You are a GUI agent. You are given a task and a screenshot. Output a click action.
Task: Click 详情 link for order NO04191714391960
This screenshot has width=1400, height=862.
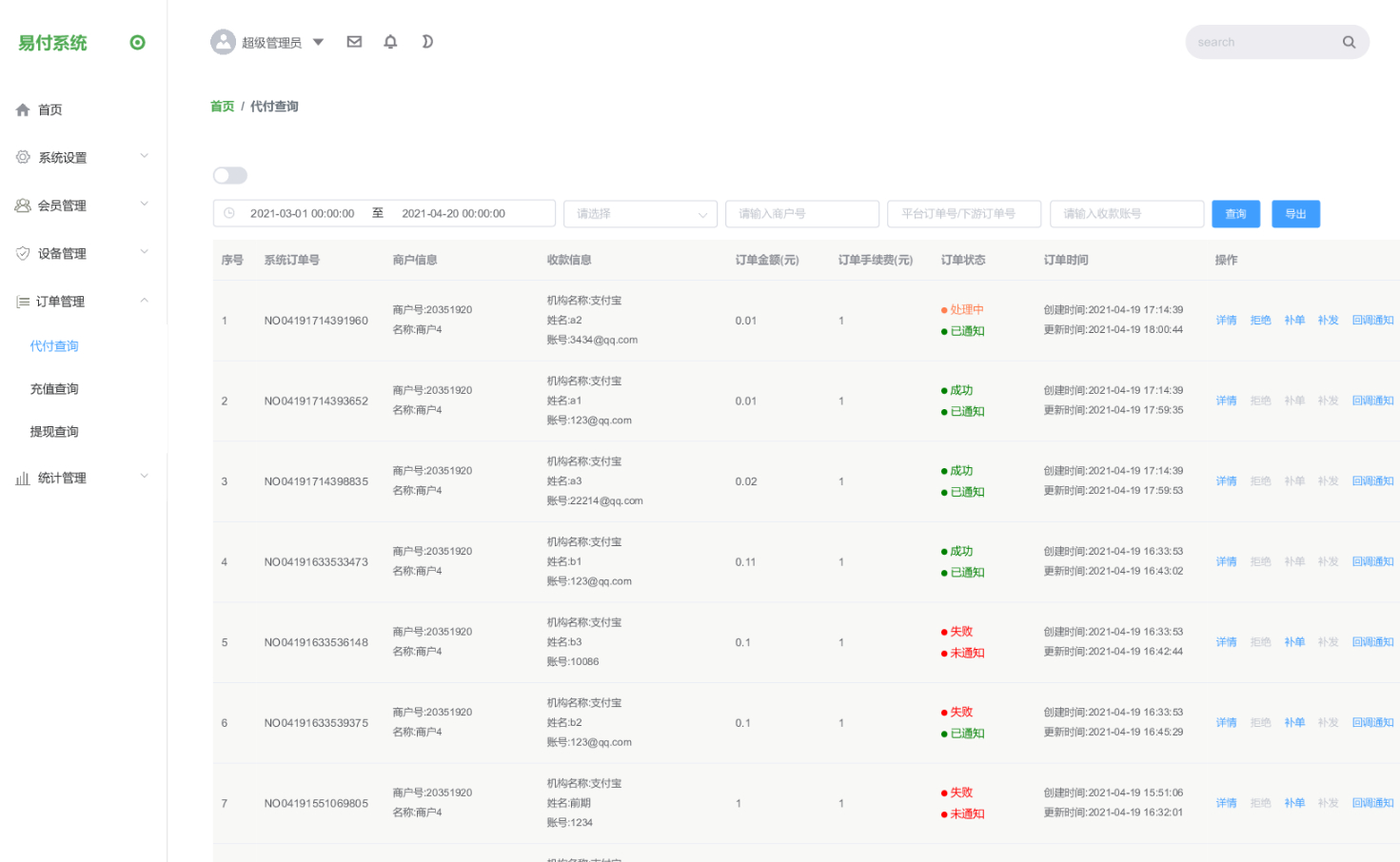pos(1226,321)
